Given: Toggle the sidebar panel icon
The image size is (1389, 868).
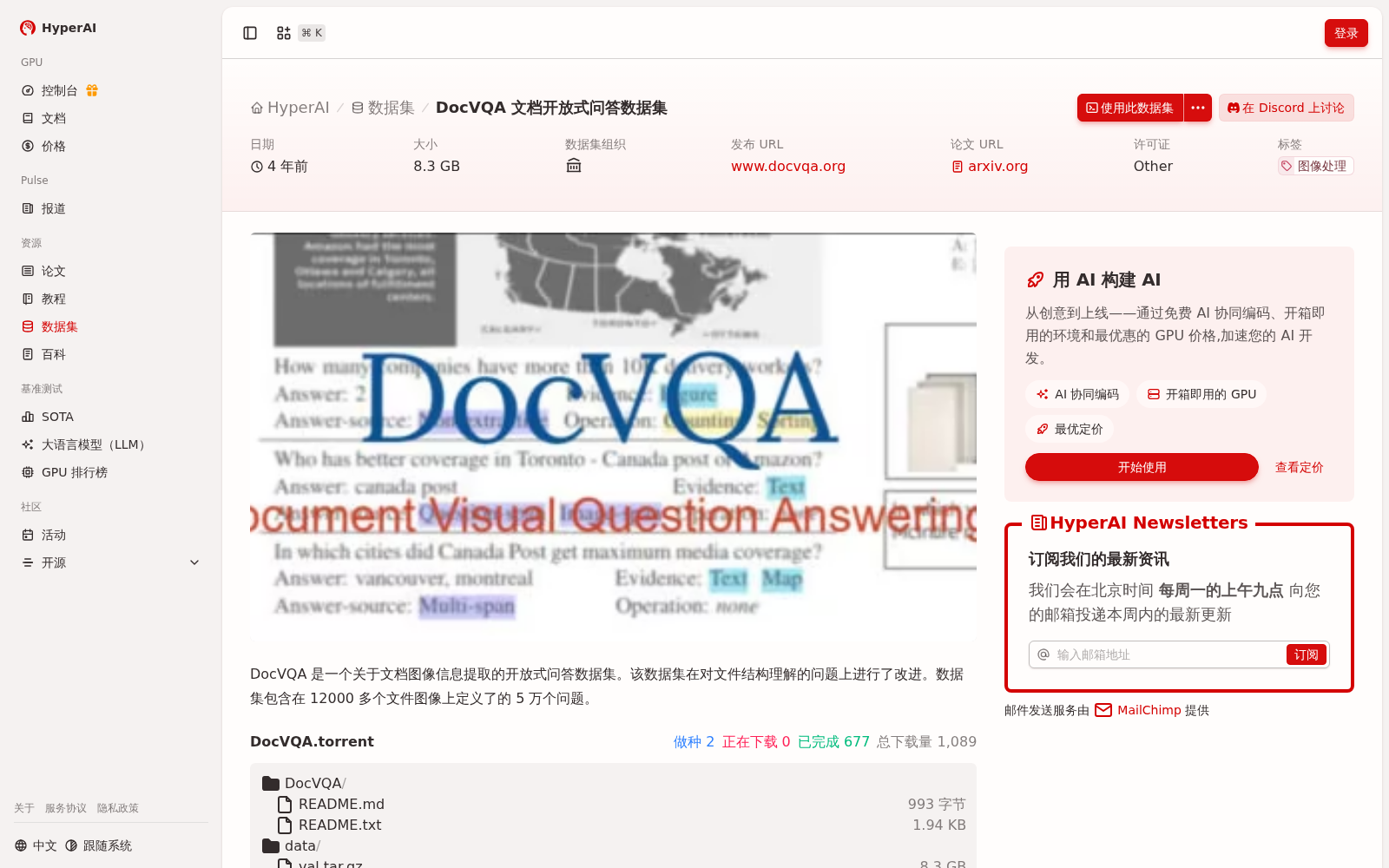Looking at the screenshot, I should coord(250,33).
